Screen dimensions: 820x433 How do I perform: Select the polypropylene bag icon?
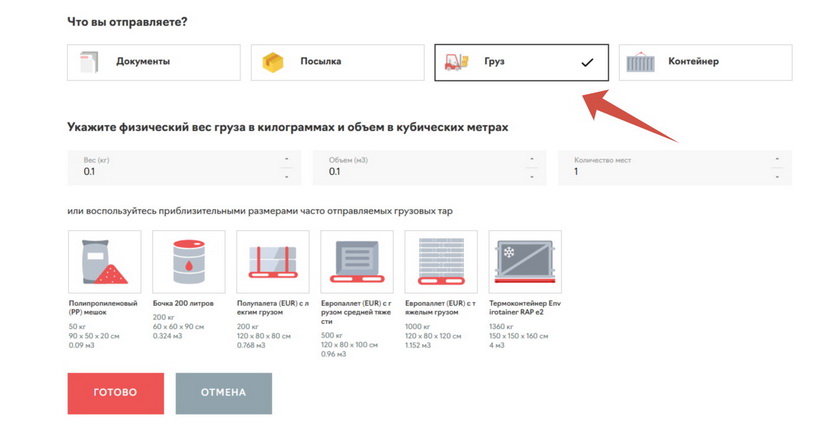pyautogui.click(x=105, y=262)
